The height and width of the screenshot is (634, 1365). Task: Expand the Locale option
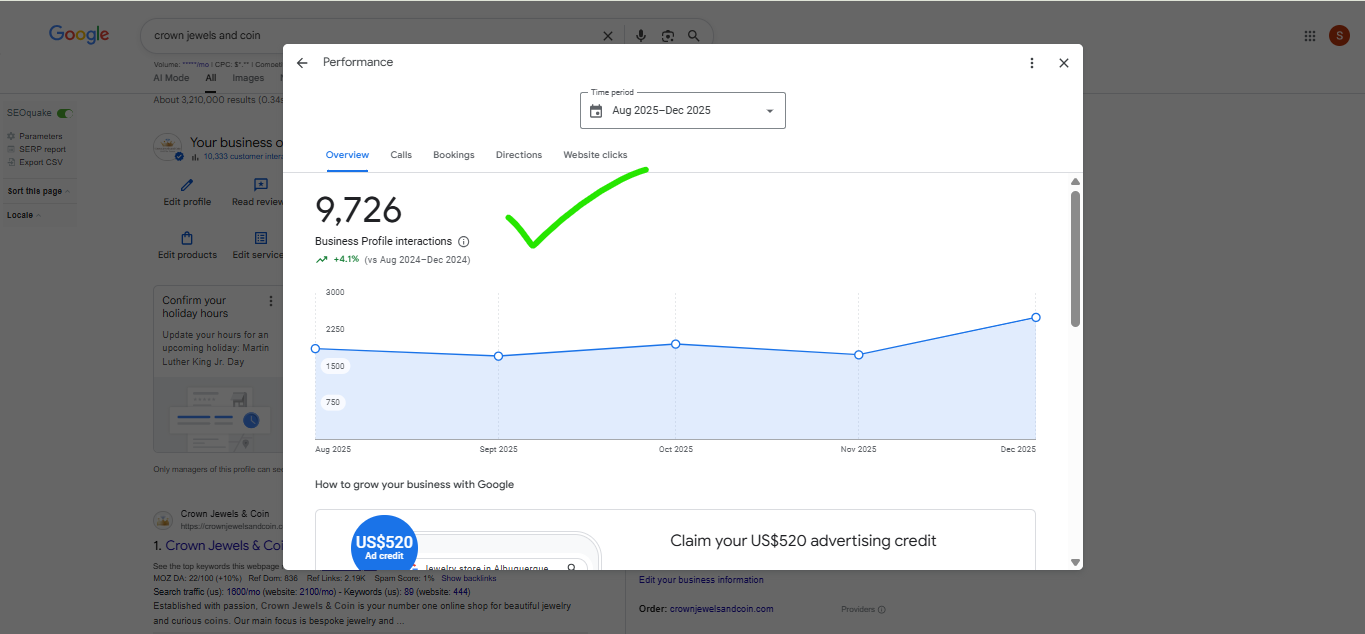(22, 215)
